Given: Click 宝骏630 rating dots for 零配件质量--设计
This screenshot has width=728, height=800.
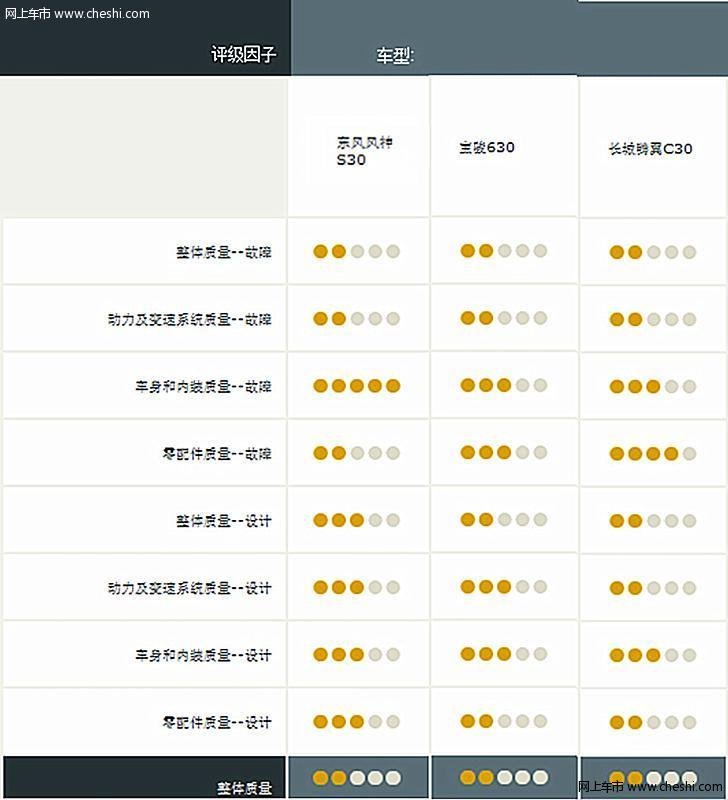Looking at the screenshot, I should click(504, 721).
